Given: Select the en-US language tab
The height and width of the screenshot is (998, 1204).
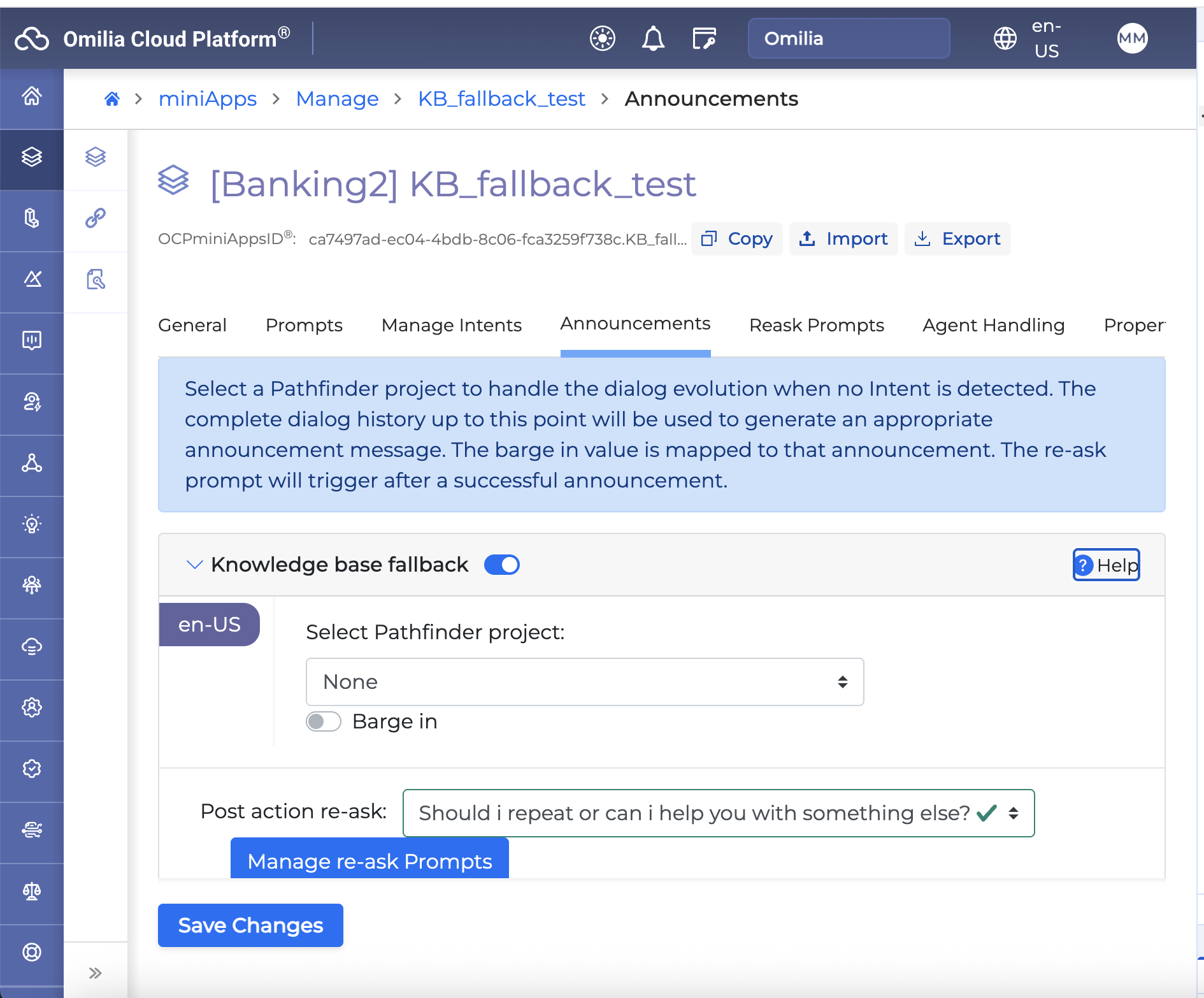Looking at the screenshot, I should coord(210,625).
